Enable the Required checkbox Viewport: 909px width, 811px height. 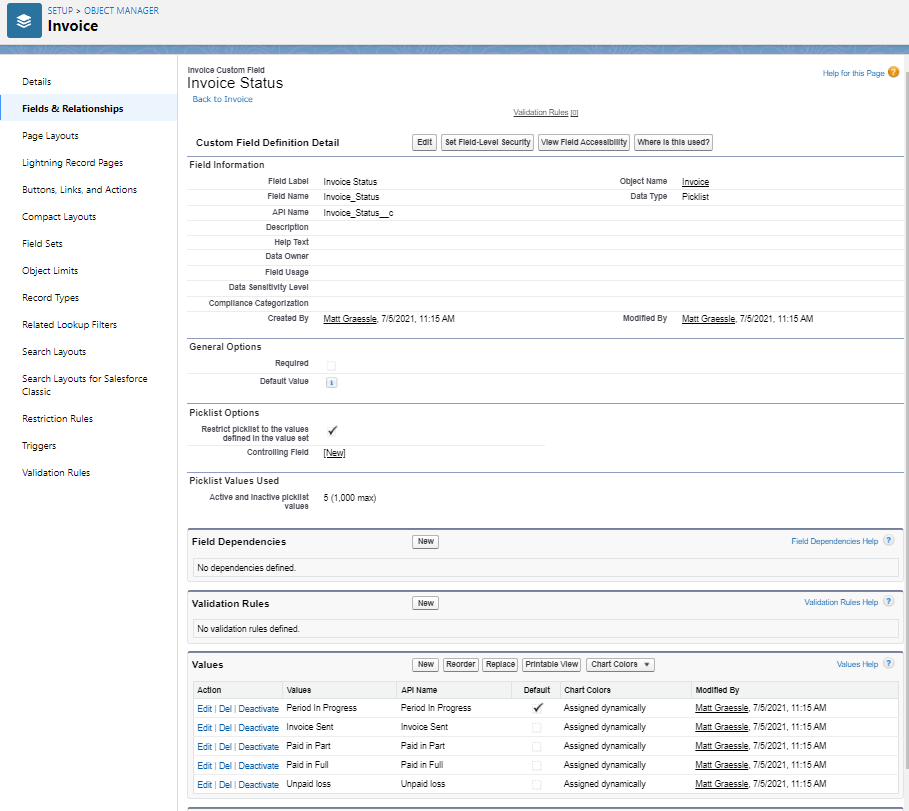point(331,362)
